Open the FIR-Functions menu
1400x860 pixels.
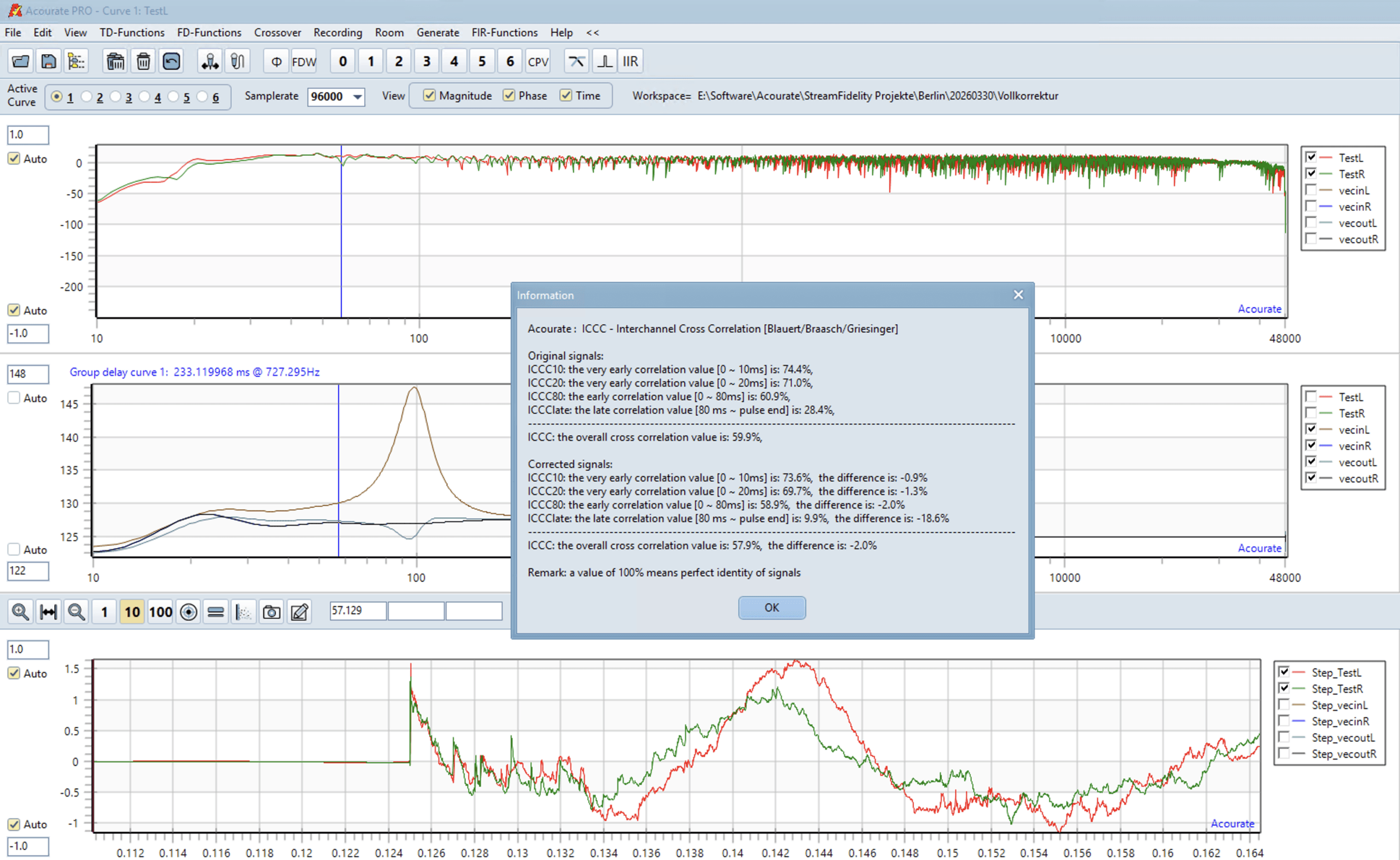[504, 32]
